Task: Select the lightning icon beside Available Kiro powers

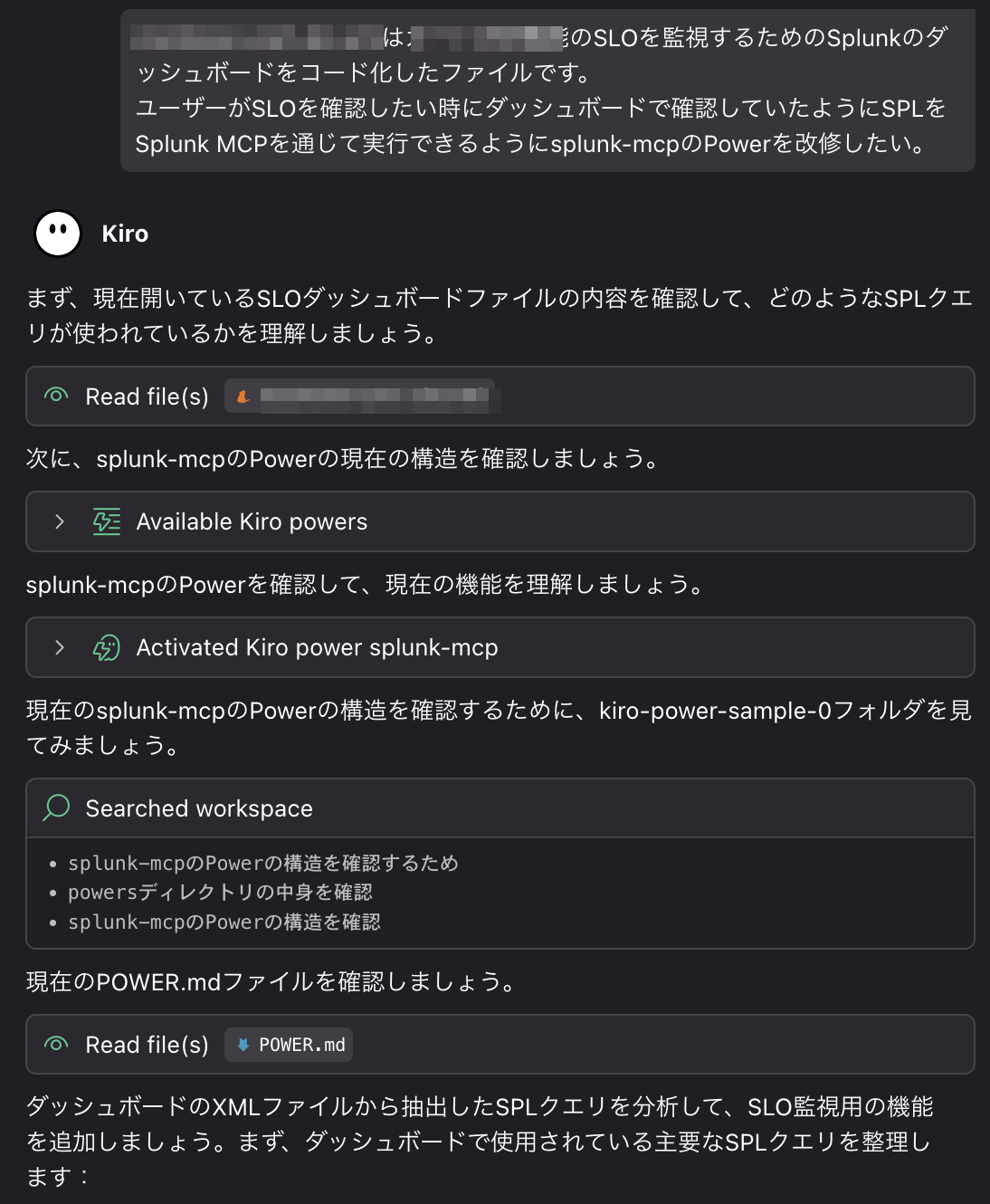Action: point(106,521)
